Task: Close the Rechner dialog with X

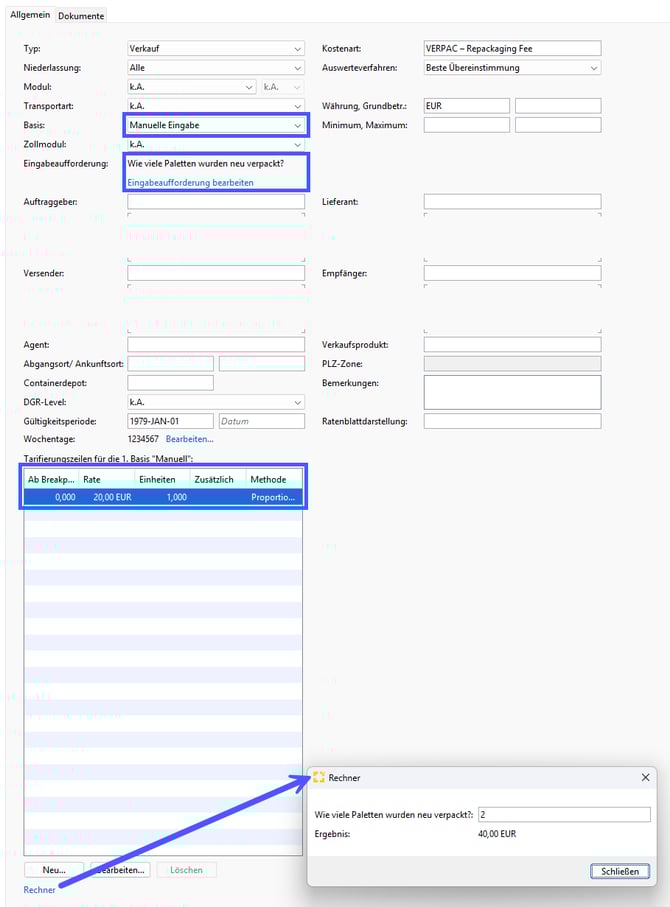Action: pos(645,777)
